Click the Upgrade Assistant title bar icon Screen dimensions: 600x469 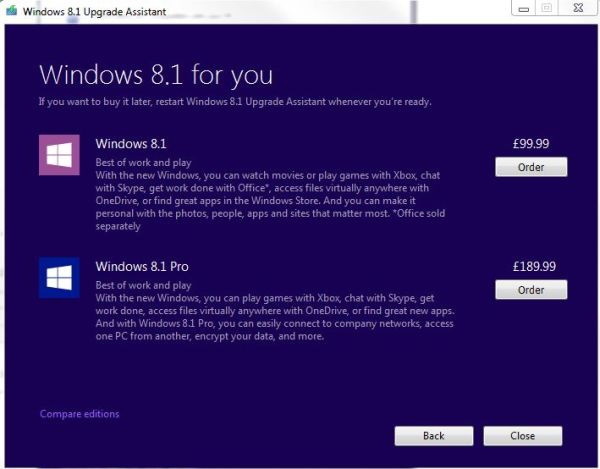tap(12, 10)
